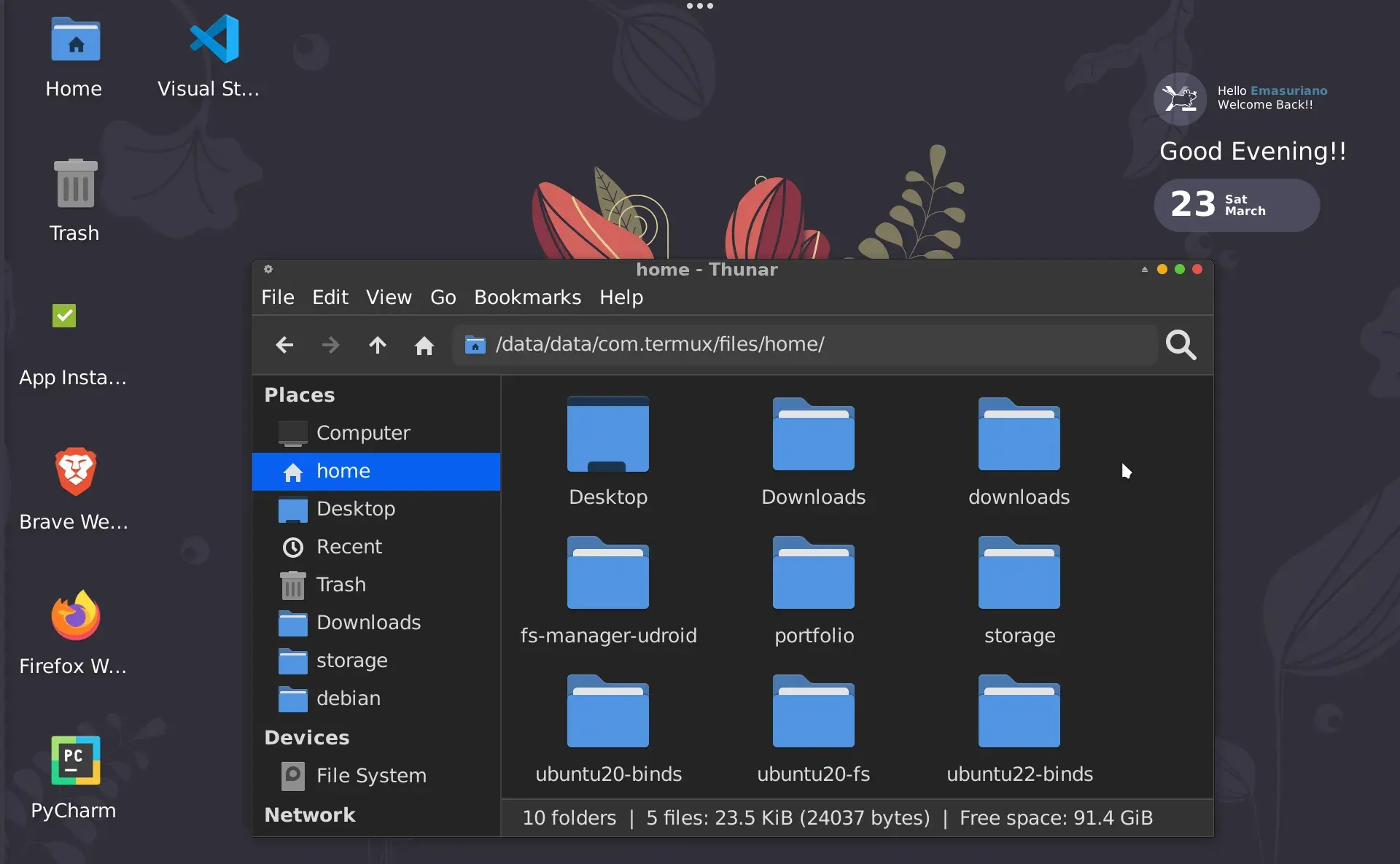Screen dimensions: 1400x864
Task: Launch Brave Web Browser from desktop
Action: [75, 472]
